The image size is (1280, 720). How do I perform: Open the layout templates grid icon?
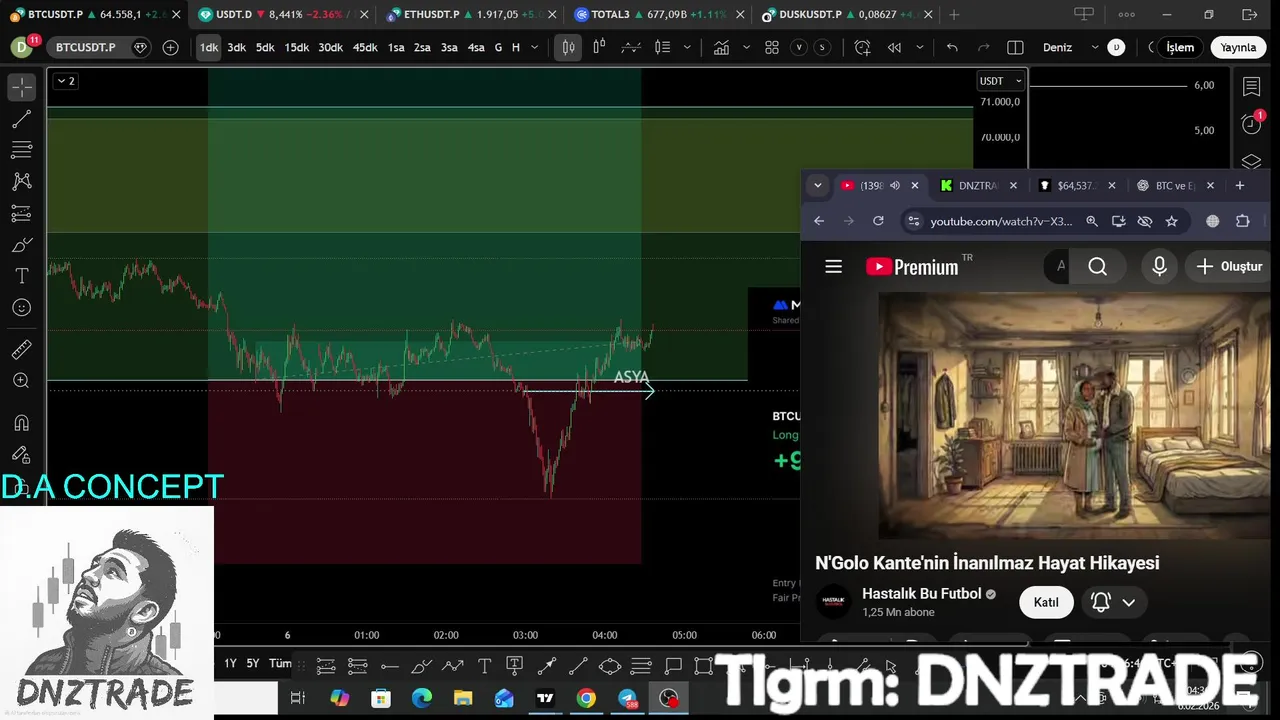(x=772, y=47)
